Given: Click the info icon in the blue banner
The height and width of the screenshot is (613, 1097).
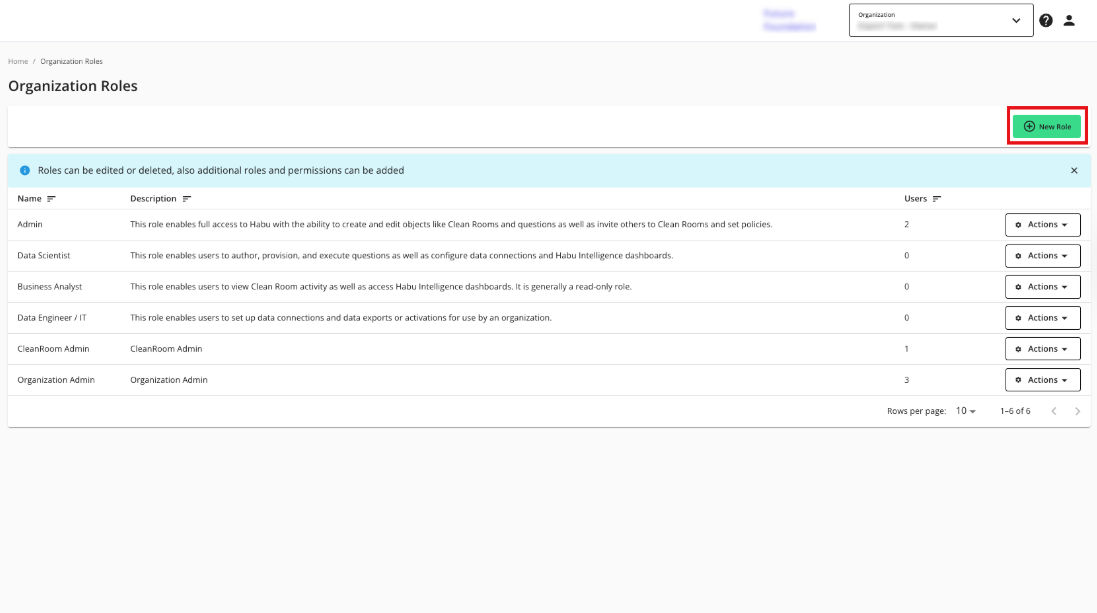Looking at the screenshot, I should [25, 171].
